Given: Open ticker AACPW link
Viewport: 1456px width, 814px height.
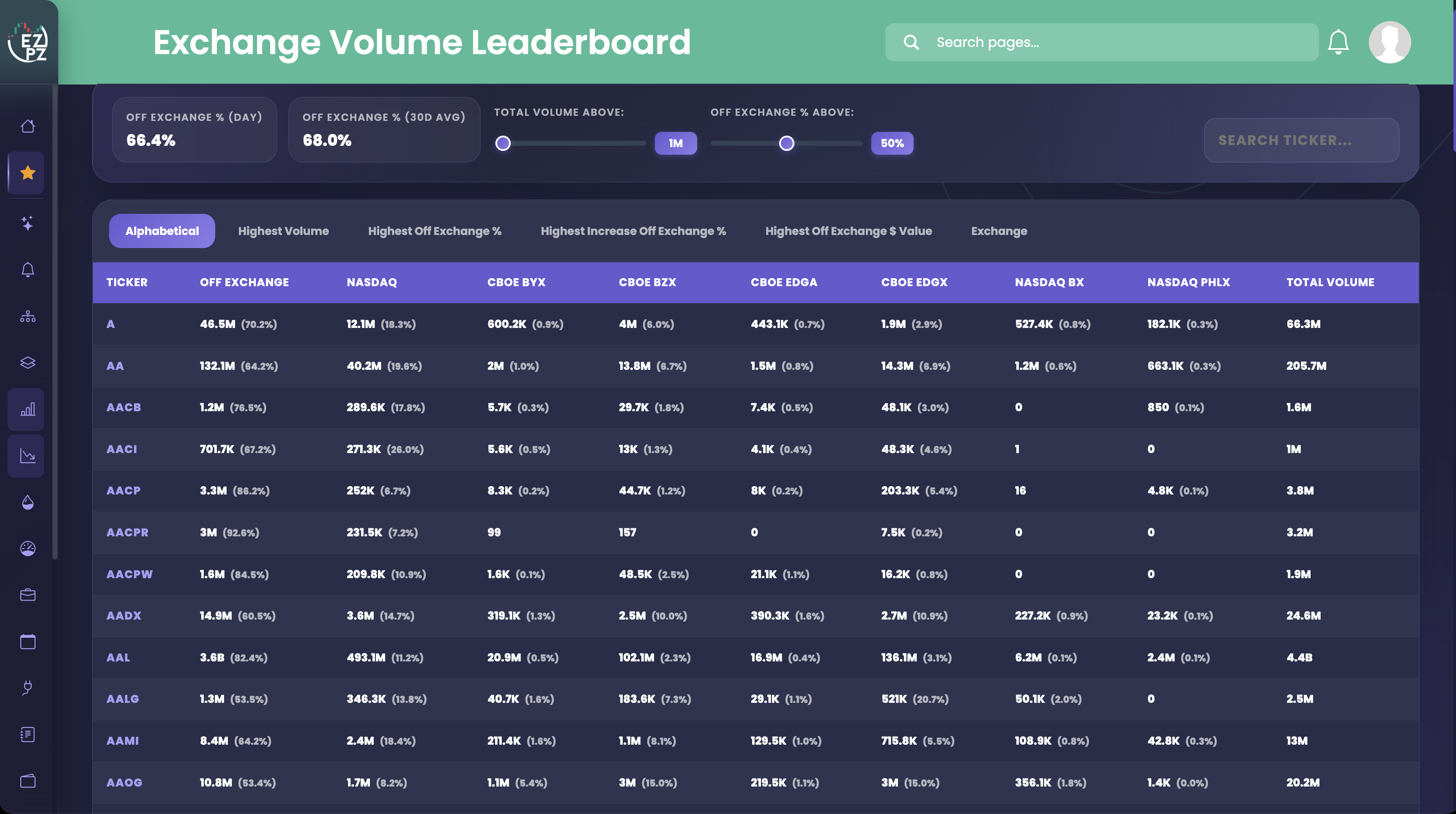Looking at the screenshot, I should point(129,574).
